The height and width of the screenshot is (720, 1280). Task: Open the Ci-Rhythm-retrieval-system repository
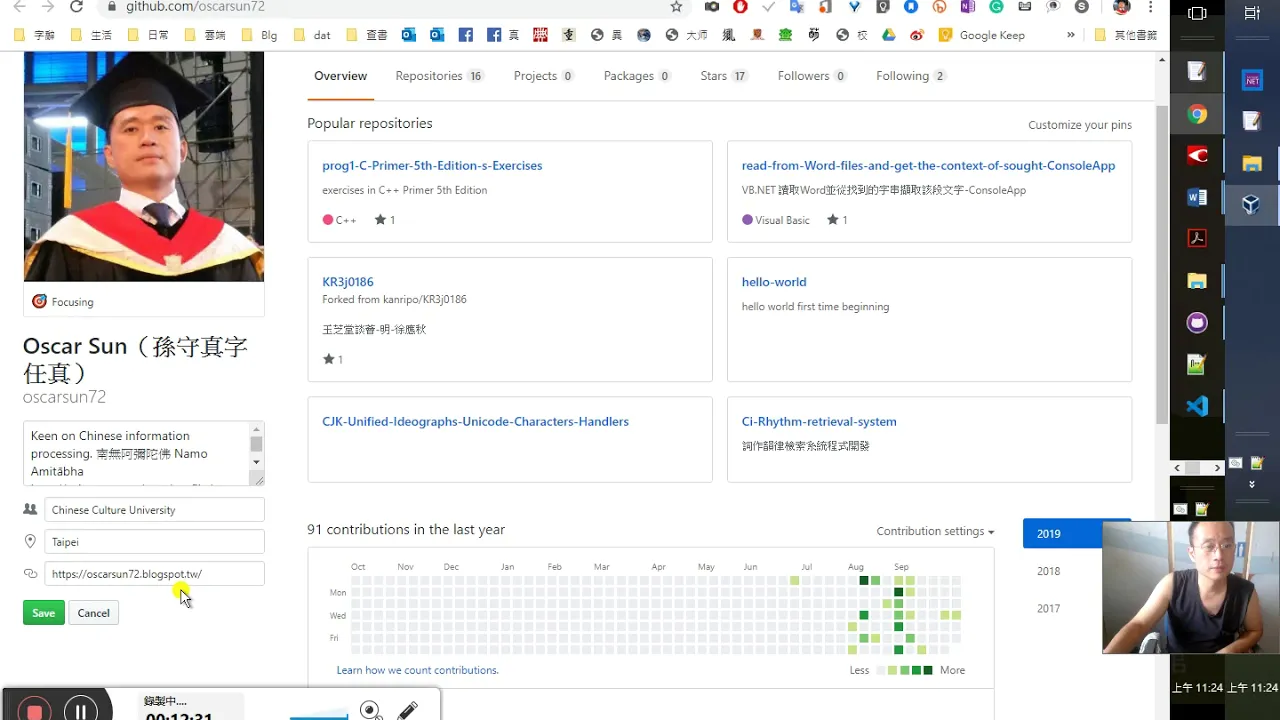point(819,422)
